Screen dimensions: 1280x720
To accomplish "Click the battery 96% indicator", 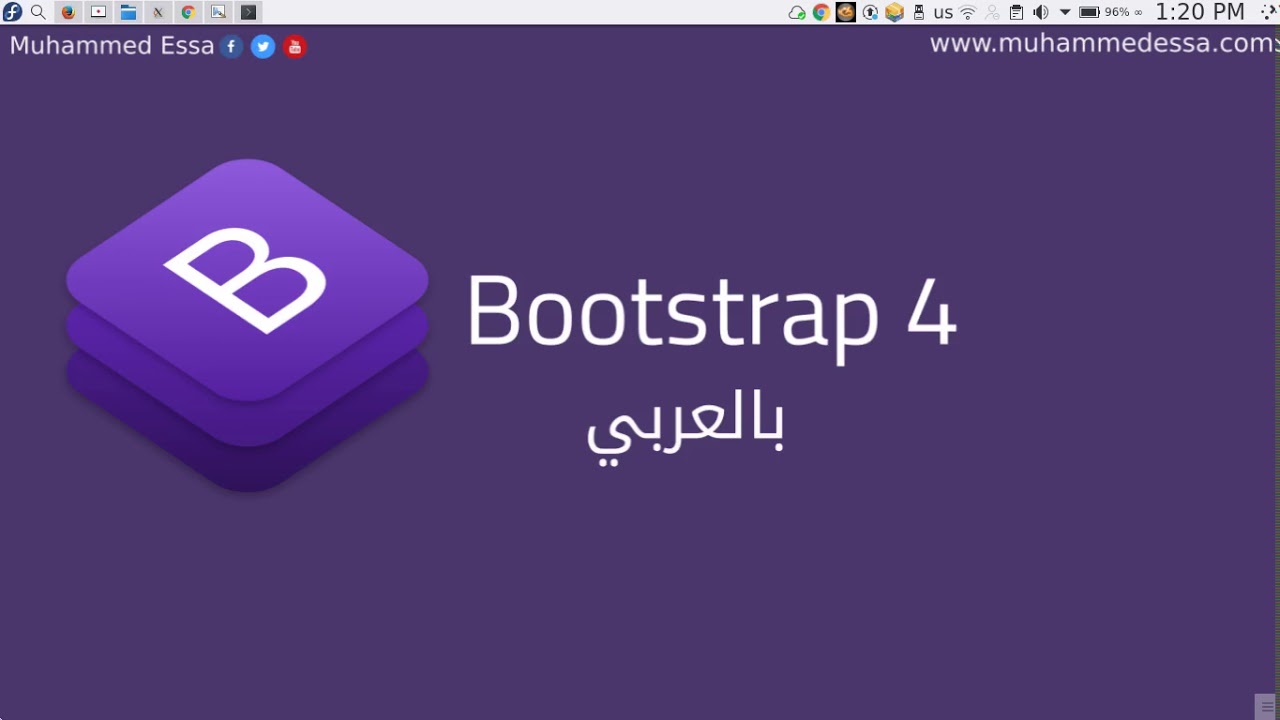I will click(1110, 12).
